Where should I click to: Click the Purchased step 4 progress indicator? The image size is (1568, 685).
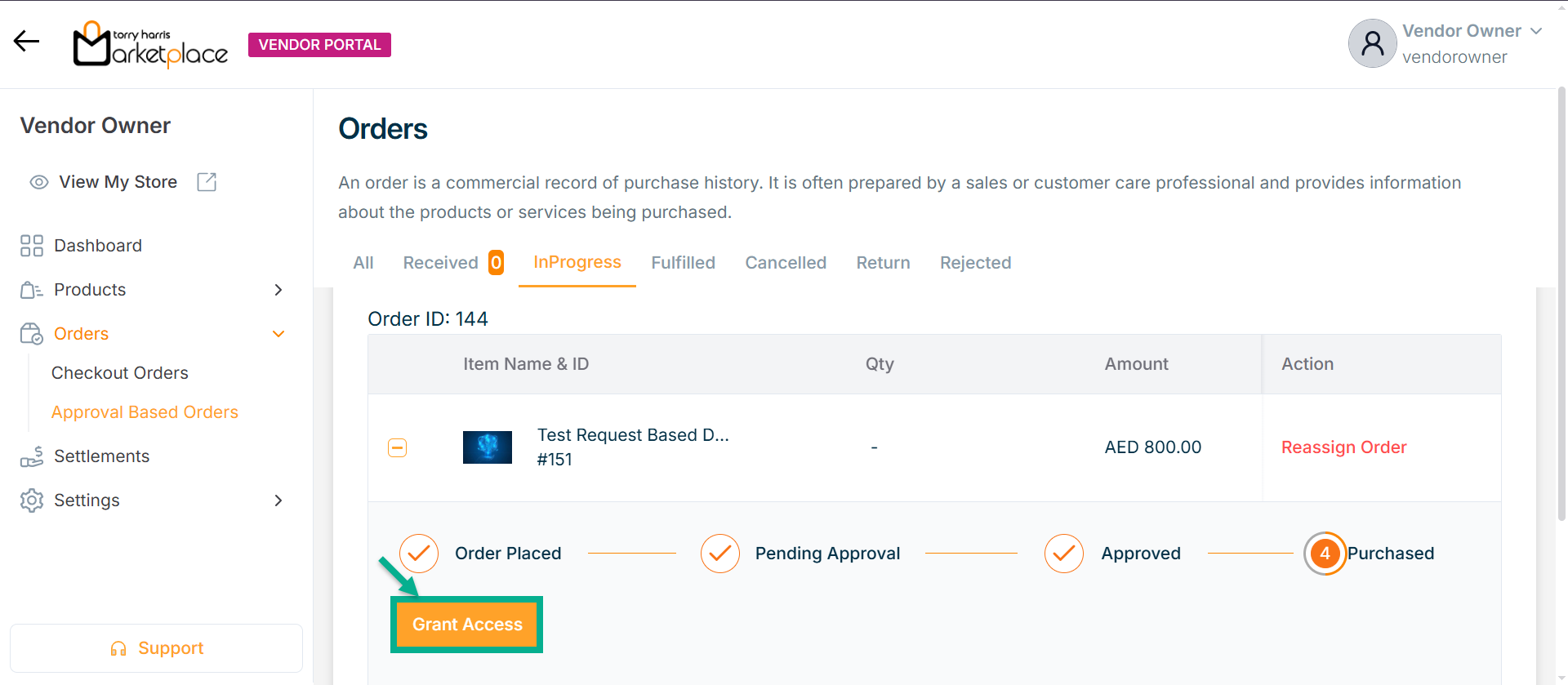click(1325, 554)
